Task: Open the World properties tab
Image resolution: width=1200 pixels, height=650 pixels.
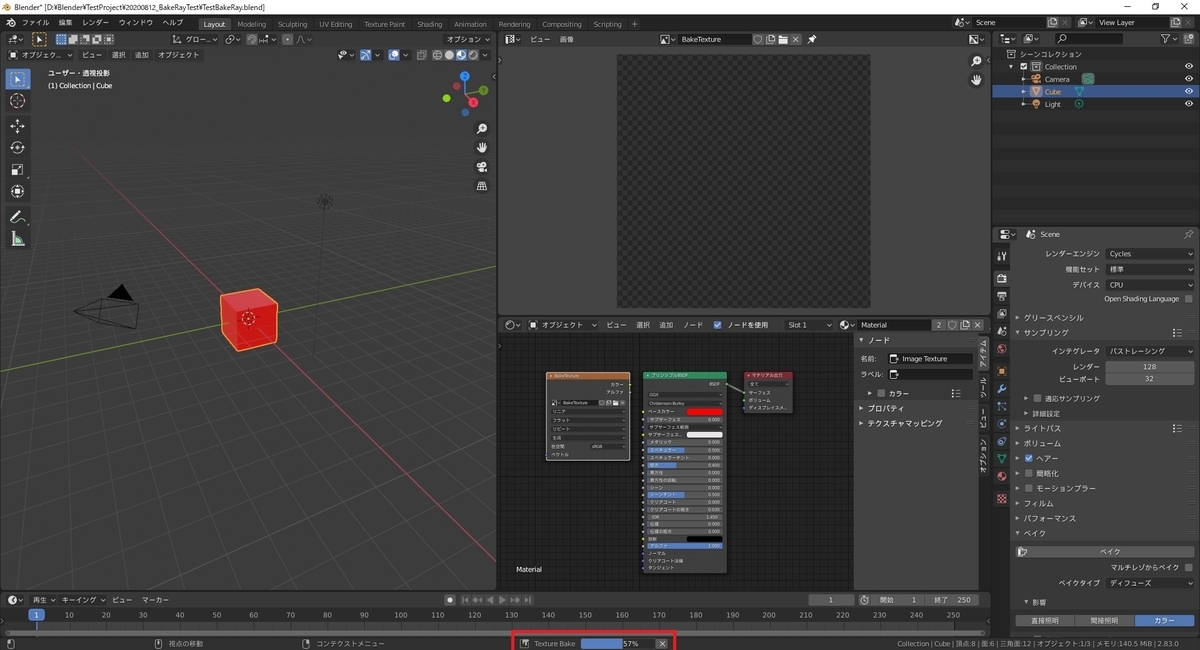Action: coord(1001,348)
